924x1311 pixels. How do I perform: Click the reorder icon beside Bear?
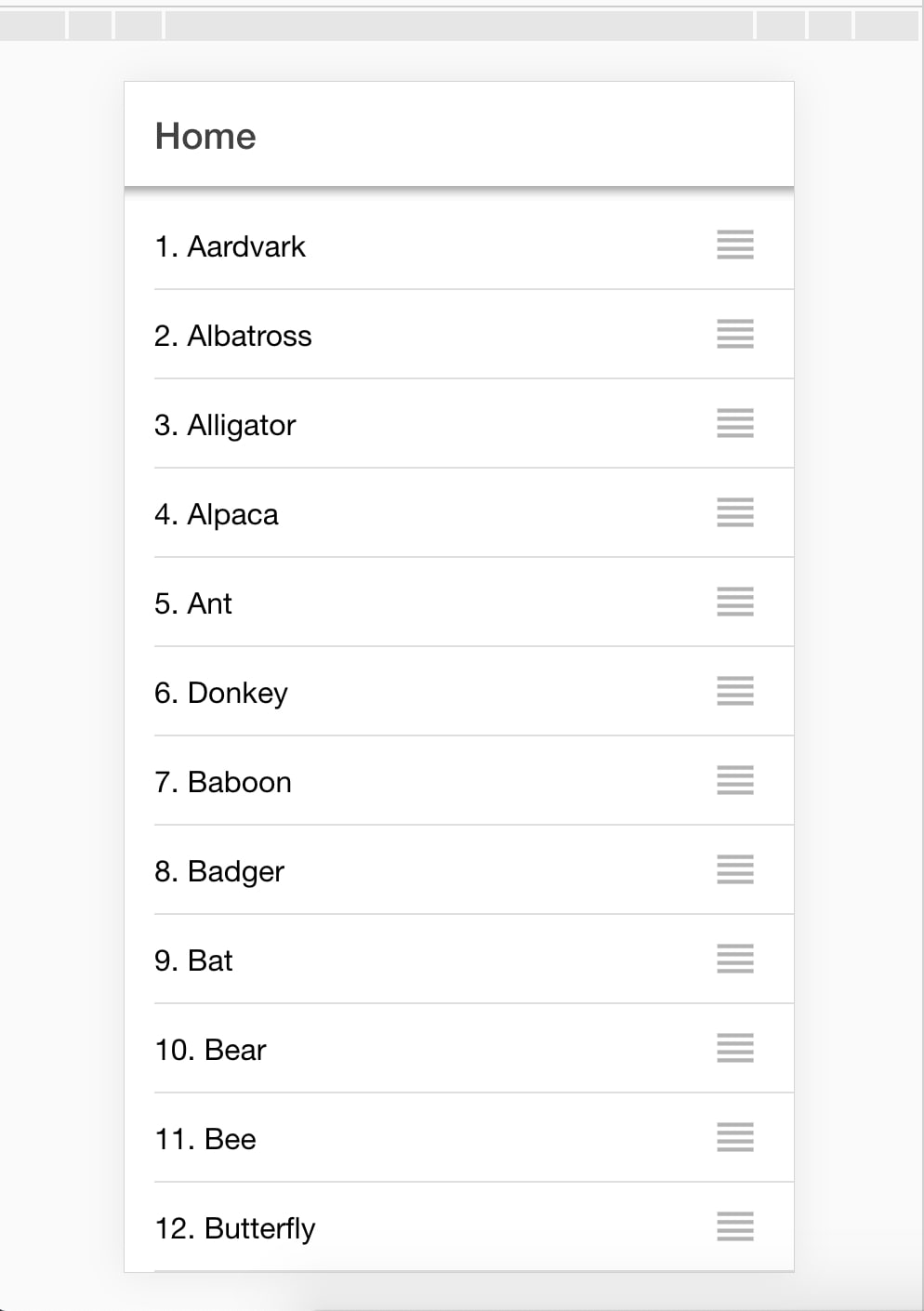(735, 1048)
